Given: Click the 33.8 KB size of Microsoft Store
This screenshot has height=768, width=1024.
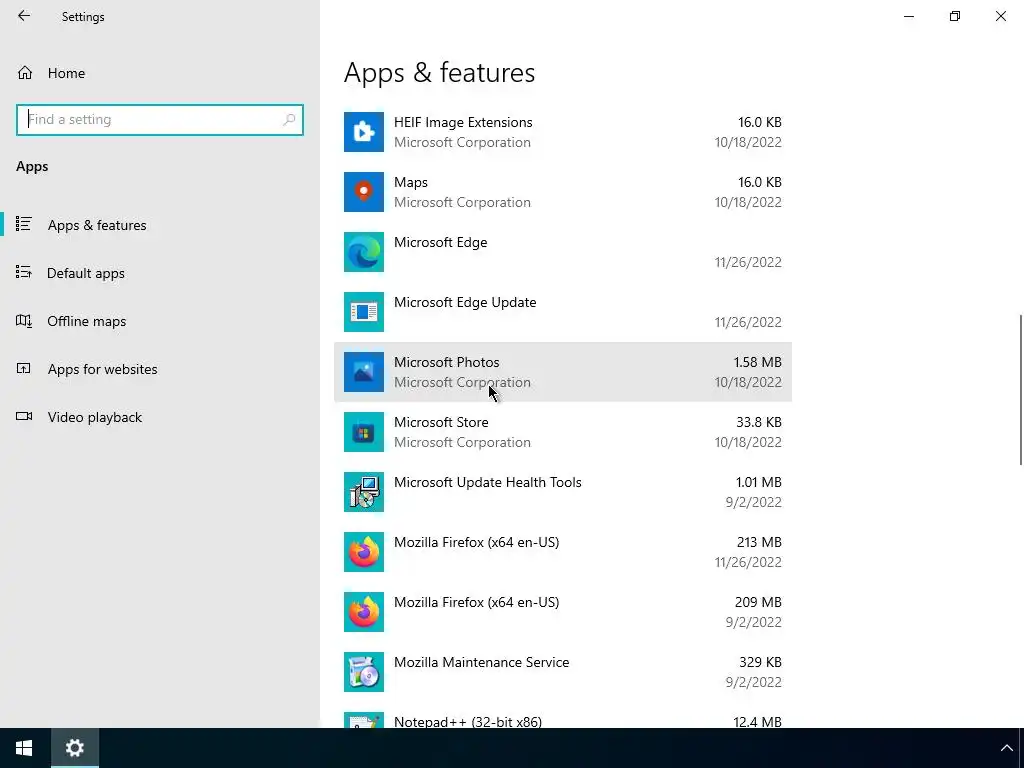Looking at the screenshot, I should (x=759, y=423).
